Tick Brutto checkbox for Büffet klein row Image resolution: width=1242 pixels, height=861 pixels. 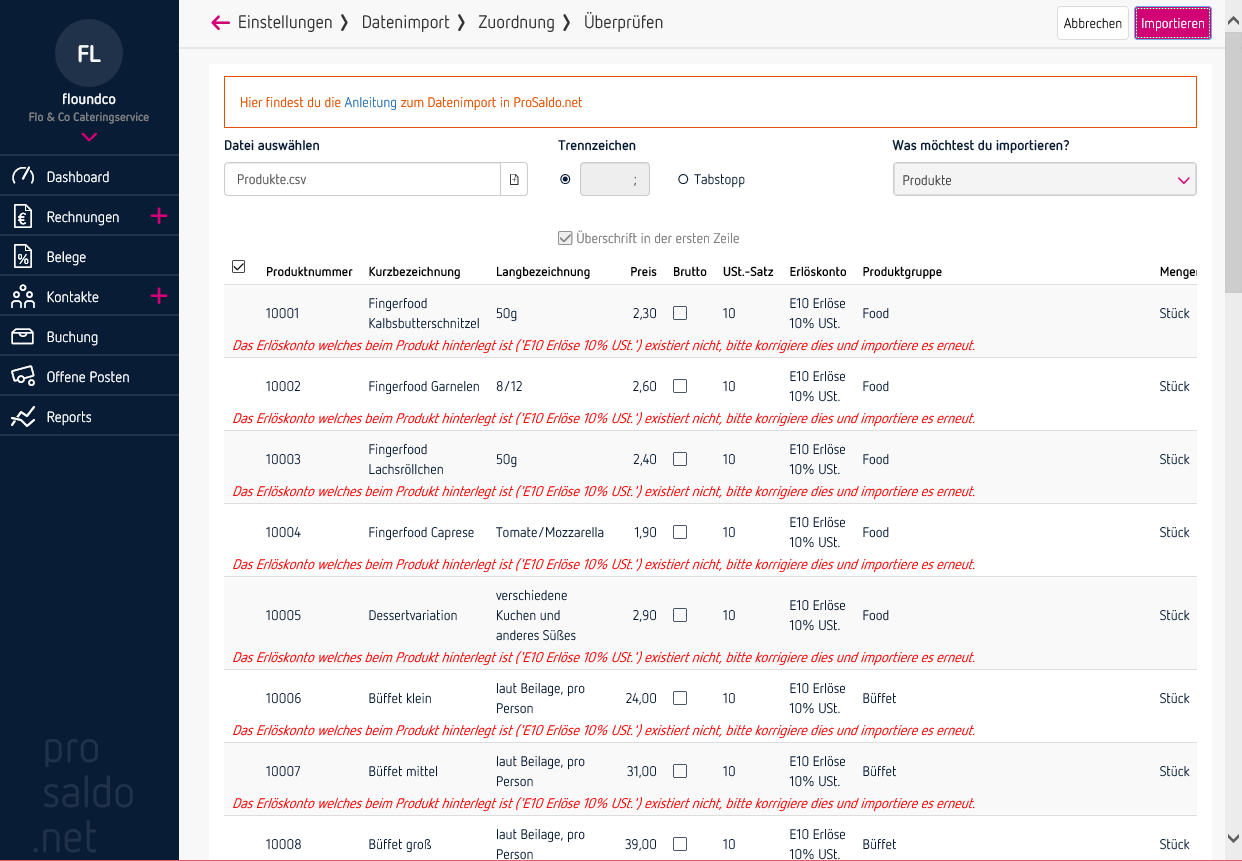[x=680, y=698]
